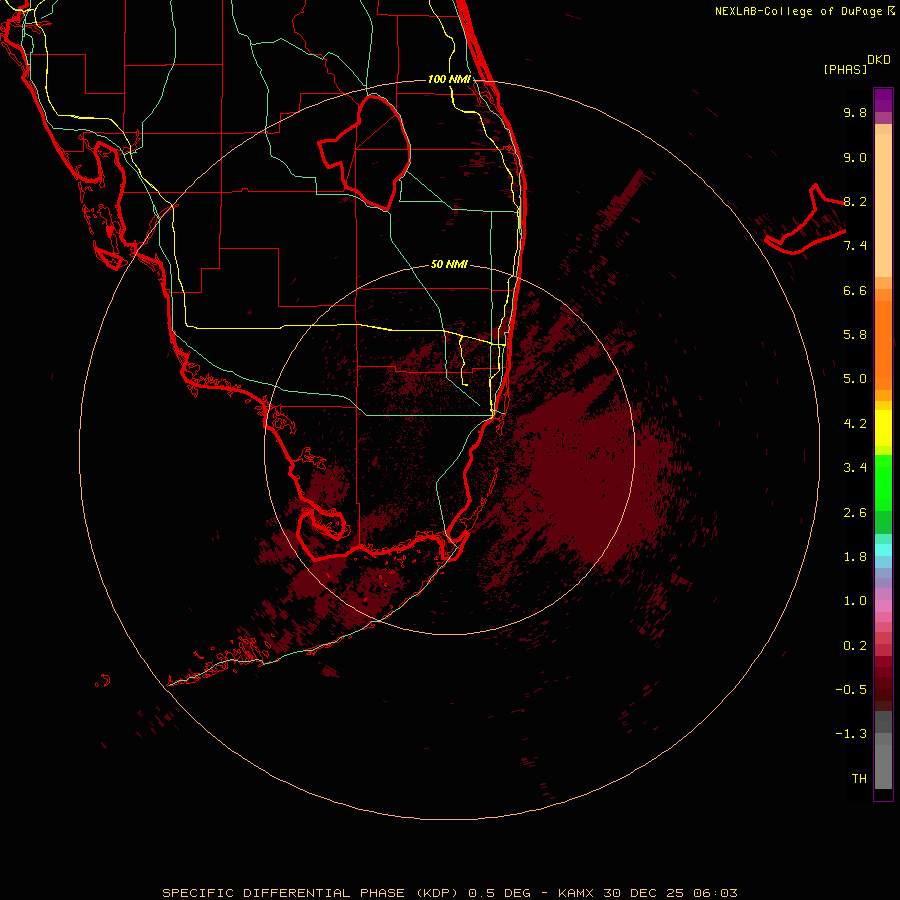Click the 8.2 scale value
Viewport: 900px width, 900px height.
855,202
